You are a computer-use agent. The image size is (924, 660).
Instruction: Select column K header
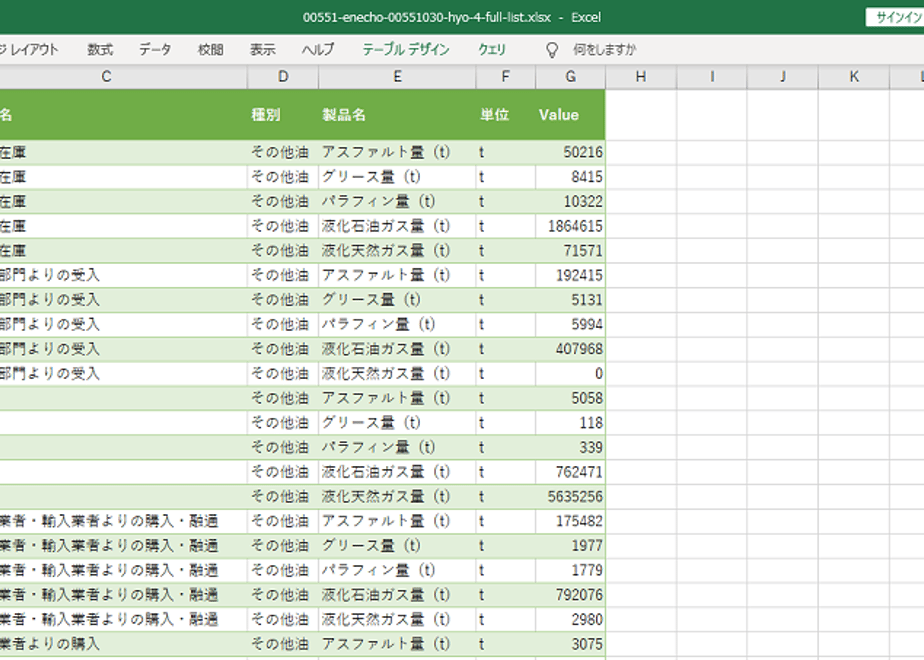coord(854,77)
